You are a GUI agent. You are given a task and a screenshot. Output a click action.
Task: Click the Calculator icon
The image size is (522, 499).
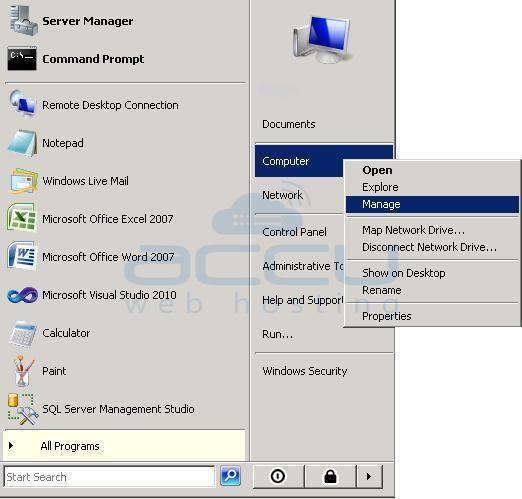[x=23, y=333]
